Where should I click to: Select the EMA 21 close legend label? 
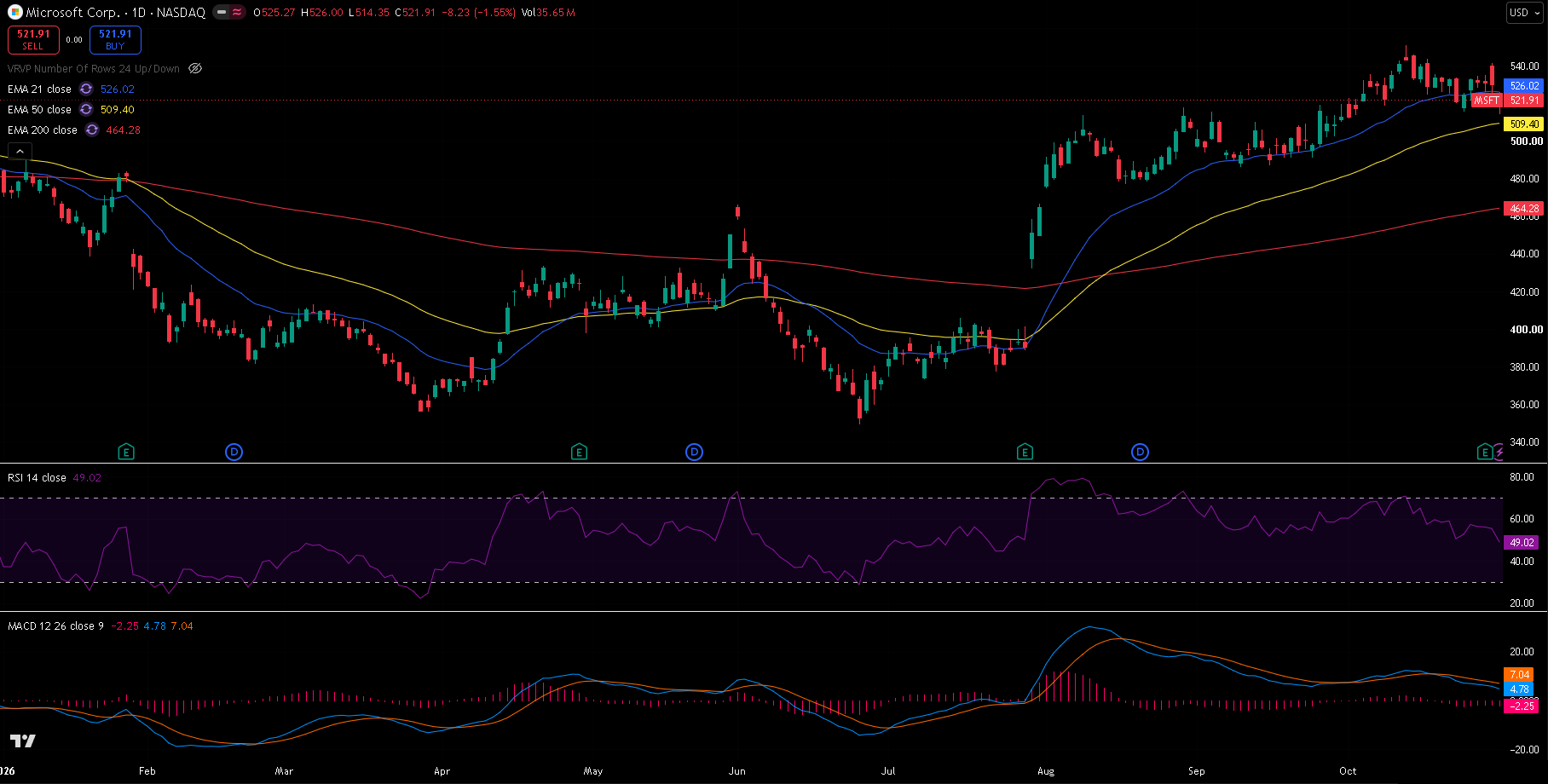point(39,89)
